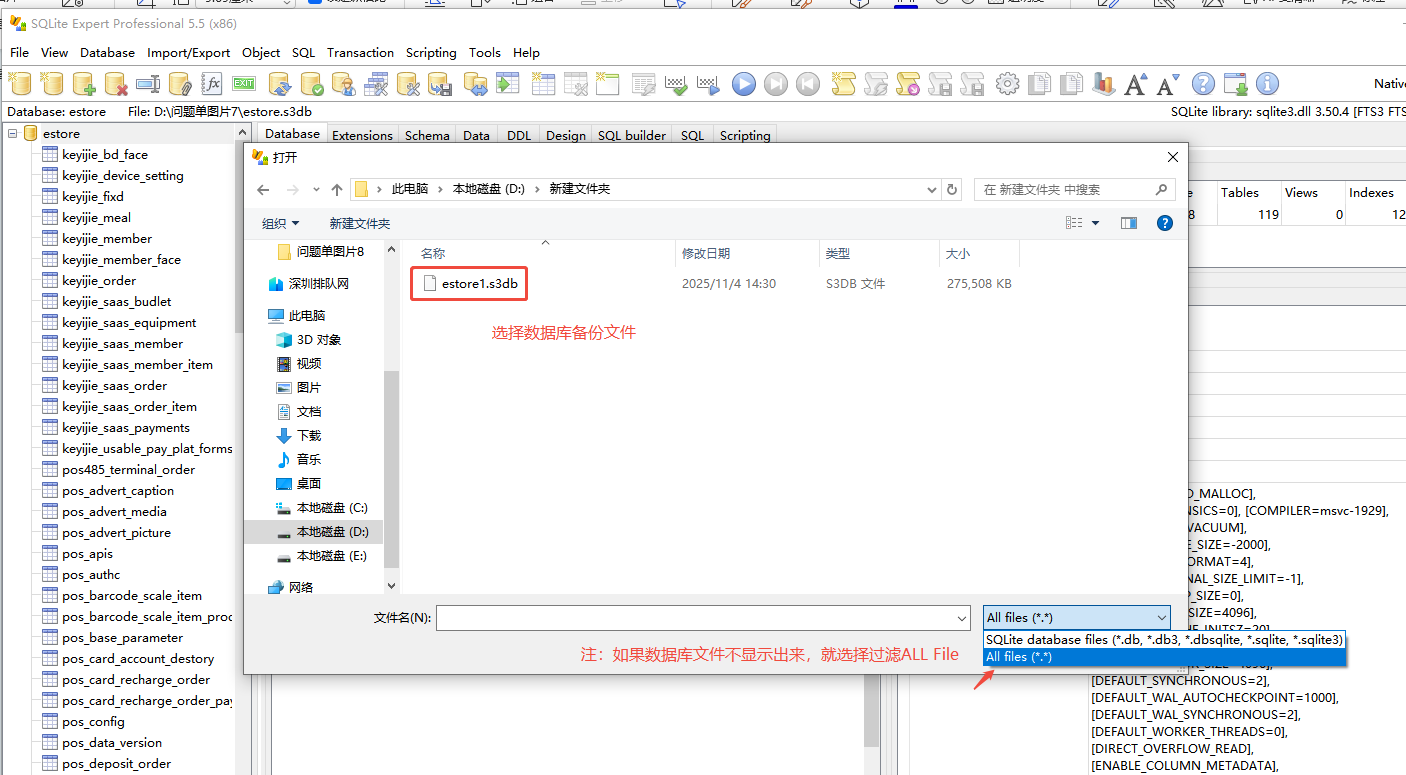Image resolution: width=1406 pixels, height=775 pixels.
Task: Click the decrease font size A icon
Action: (1167, 84)
